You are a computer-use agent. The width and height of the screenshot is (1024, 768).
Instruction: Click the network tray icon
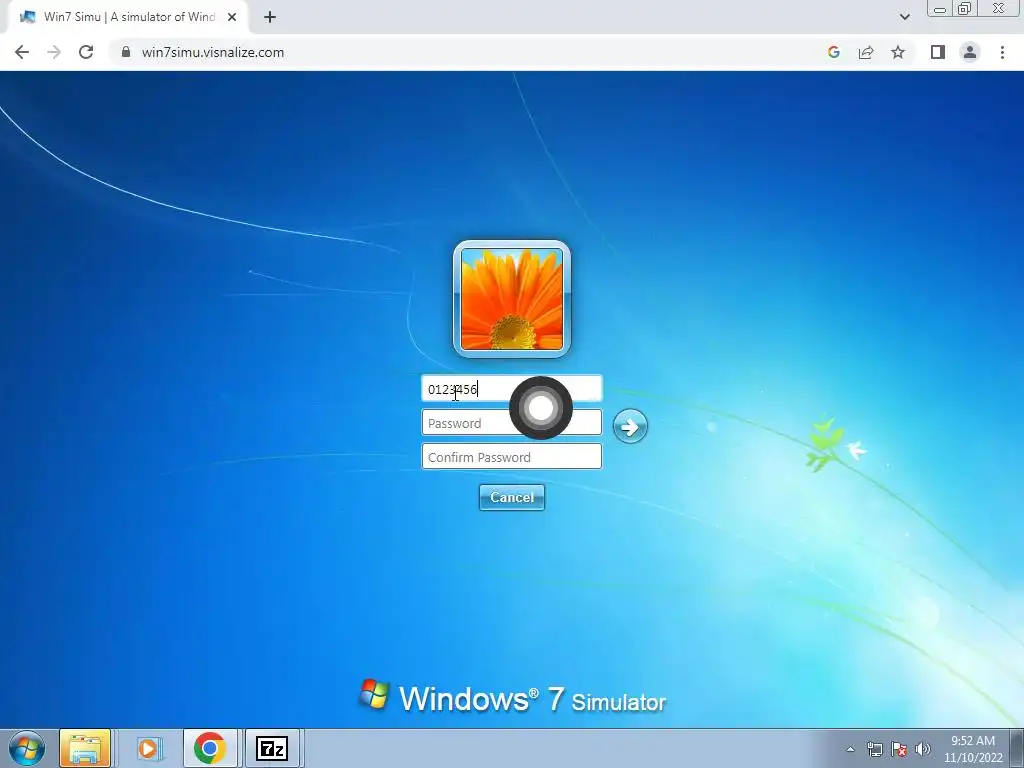874,749
